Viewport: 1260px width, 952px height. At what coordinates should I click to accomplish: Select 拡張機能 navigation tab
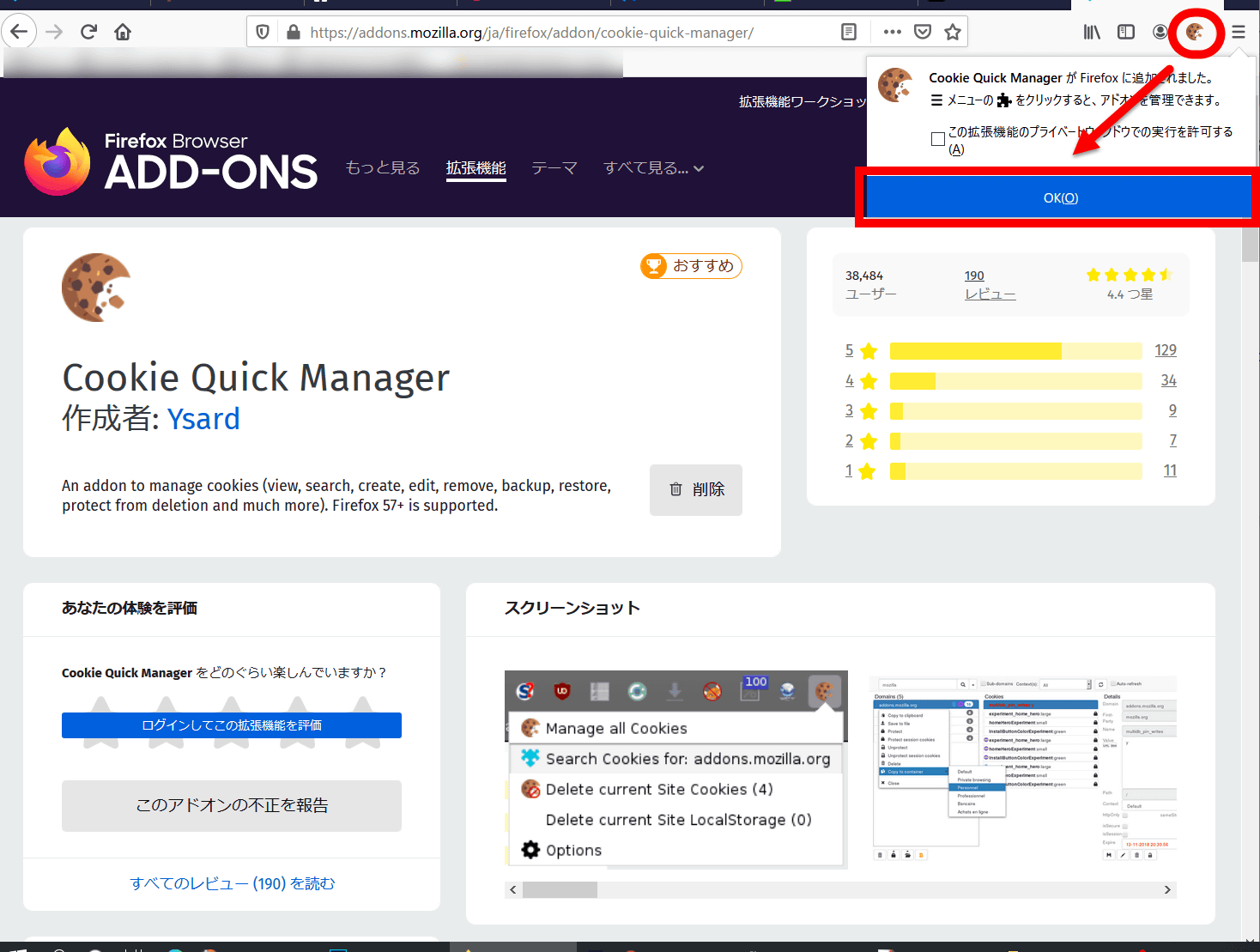click(x=476, y=168)
